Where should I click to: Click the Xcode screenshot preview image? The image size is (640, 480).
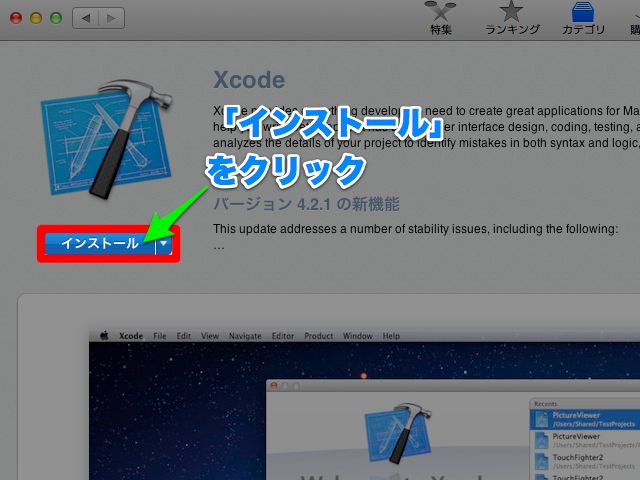tap(364, 405)
